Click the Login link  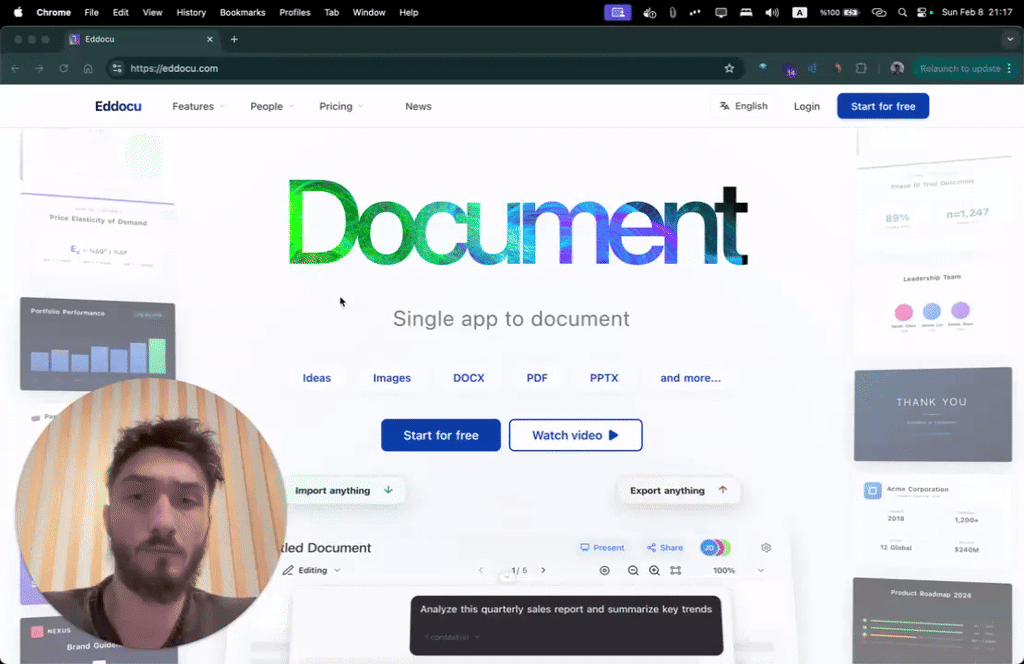807,106
